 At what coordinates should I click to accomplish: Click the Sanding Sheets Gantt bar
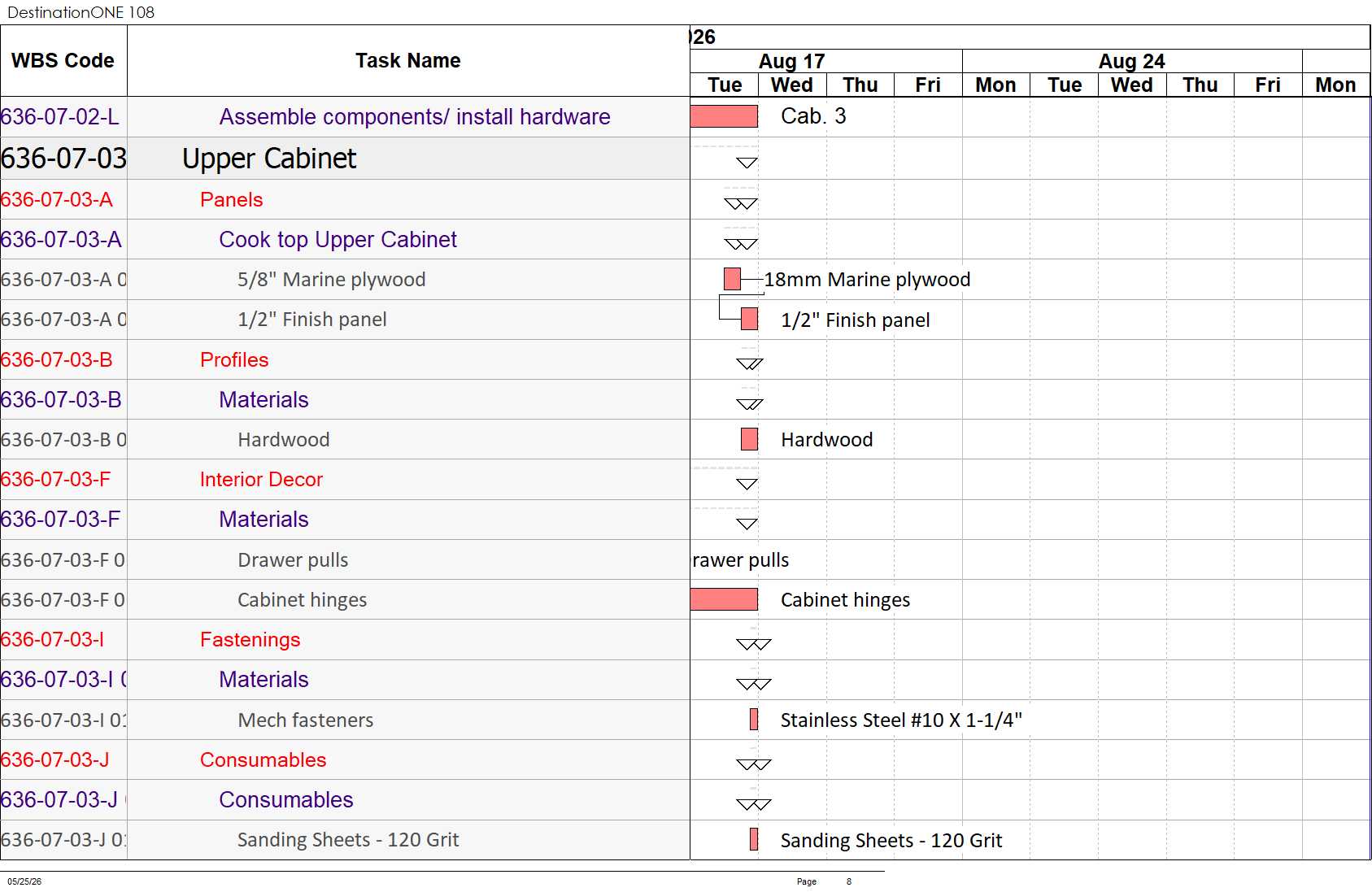coord(754,839)
